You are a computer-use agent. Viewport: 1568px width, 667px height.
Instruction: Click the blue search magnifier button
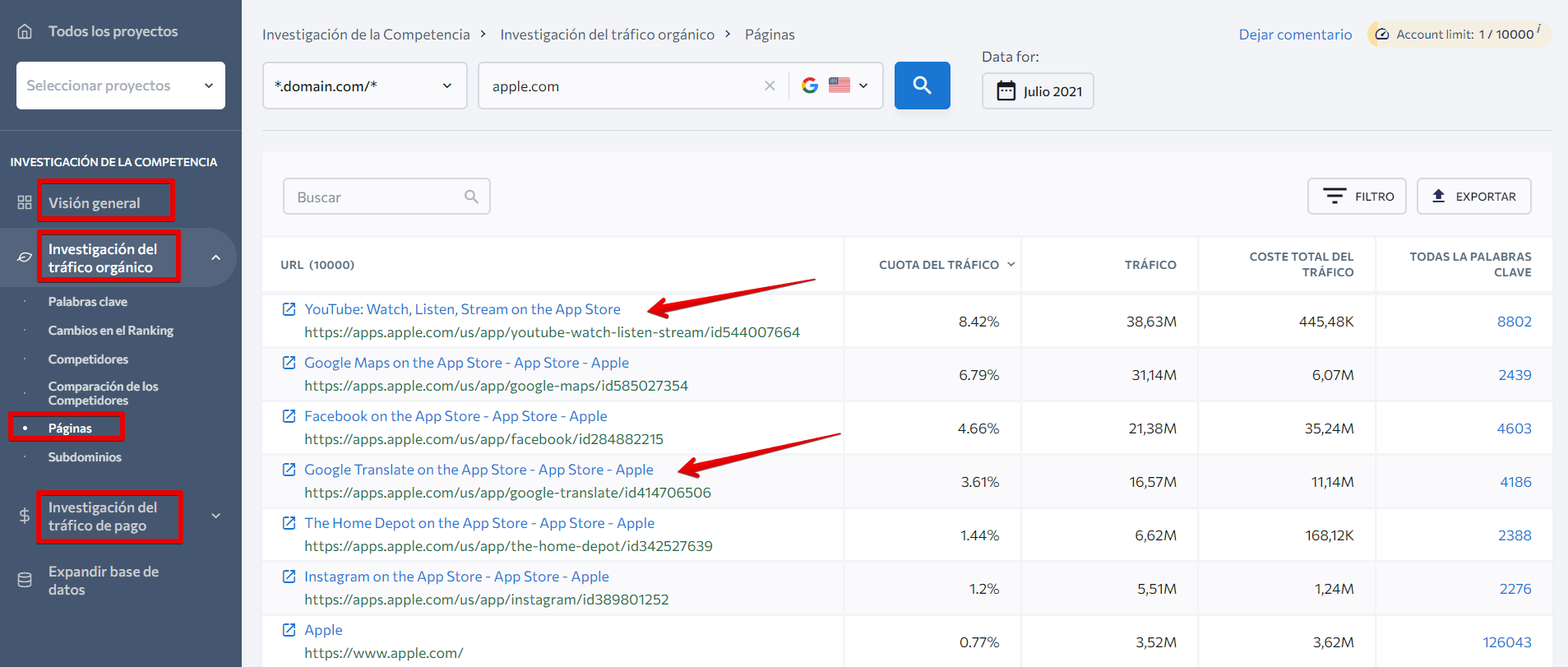922,86
